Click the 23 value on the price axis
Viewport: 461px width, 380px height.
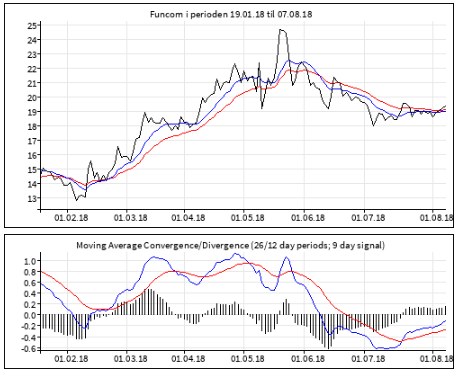[32, 54]
